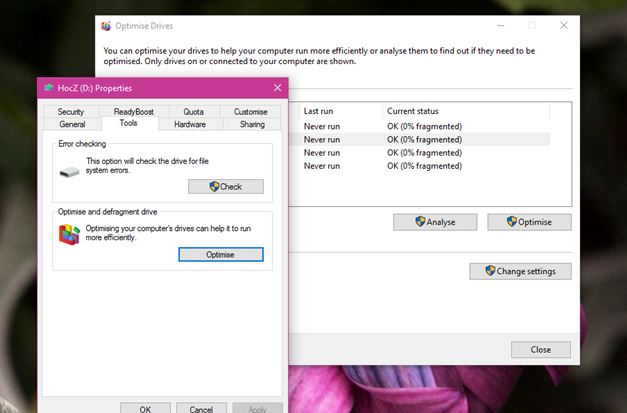The image size is (627, 413).
Task: Select the first Never run drive row
Action: [419, 126]
